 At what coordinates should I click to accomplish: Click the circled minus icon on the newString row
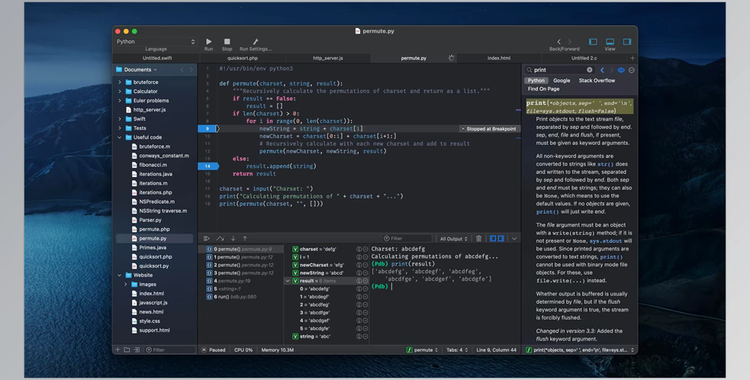365,273
